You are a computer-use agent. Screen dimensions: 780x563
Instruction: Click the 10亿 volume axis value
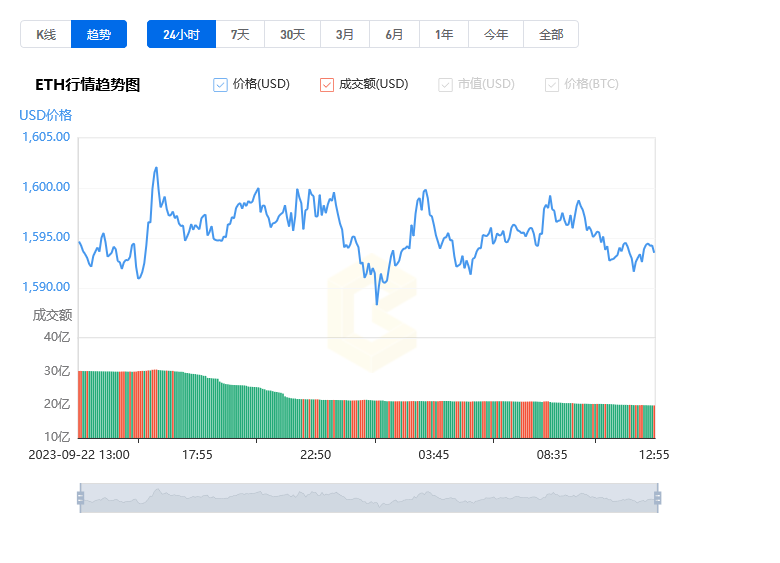(57, 437)
